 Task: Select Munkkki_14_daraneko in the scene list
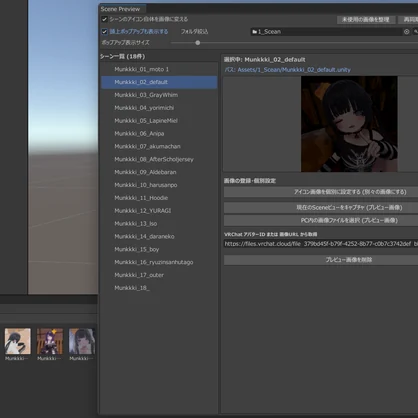159,236
